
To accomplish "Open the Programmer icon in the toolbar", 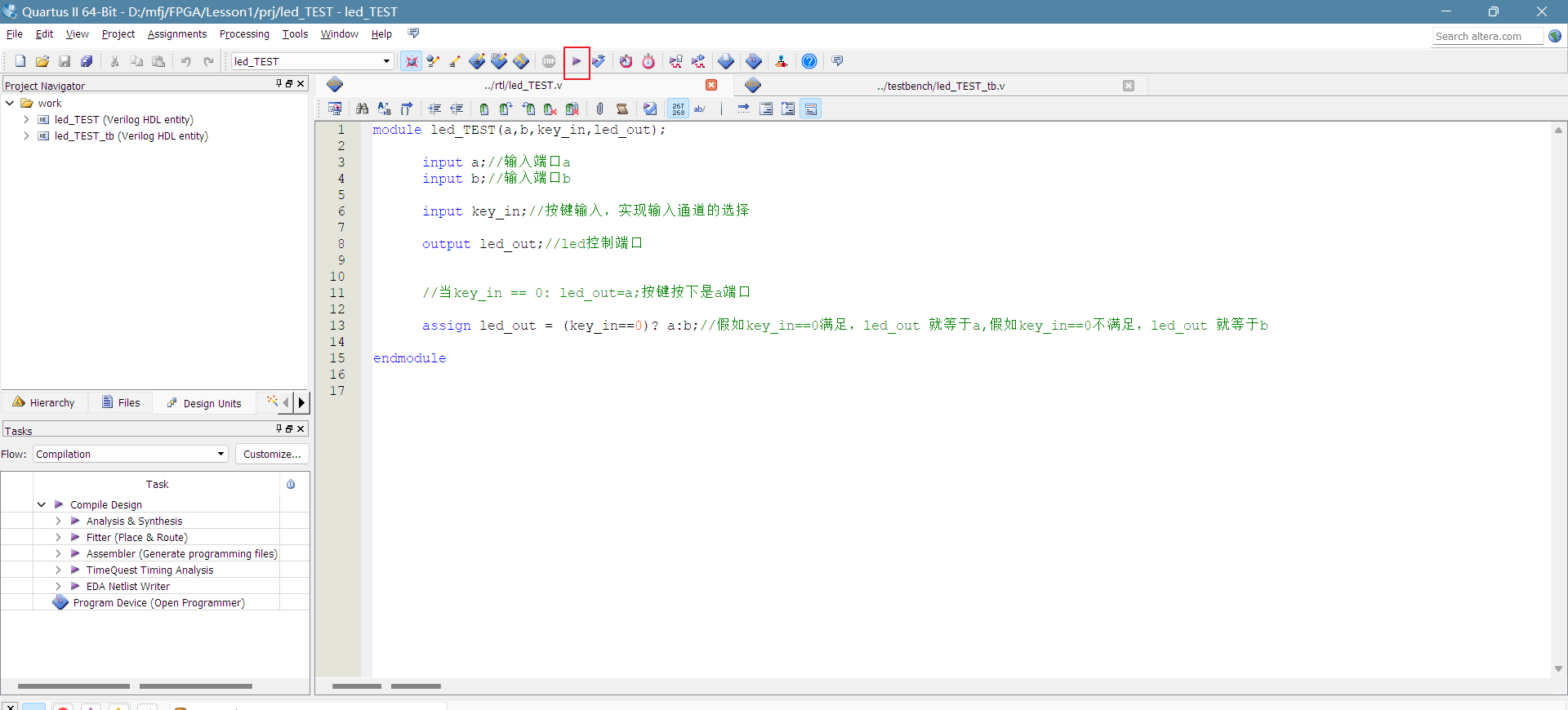I will tap(754, 61).
